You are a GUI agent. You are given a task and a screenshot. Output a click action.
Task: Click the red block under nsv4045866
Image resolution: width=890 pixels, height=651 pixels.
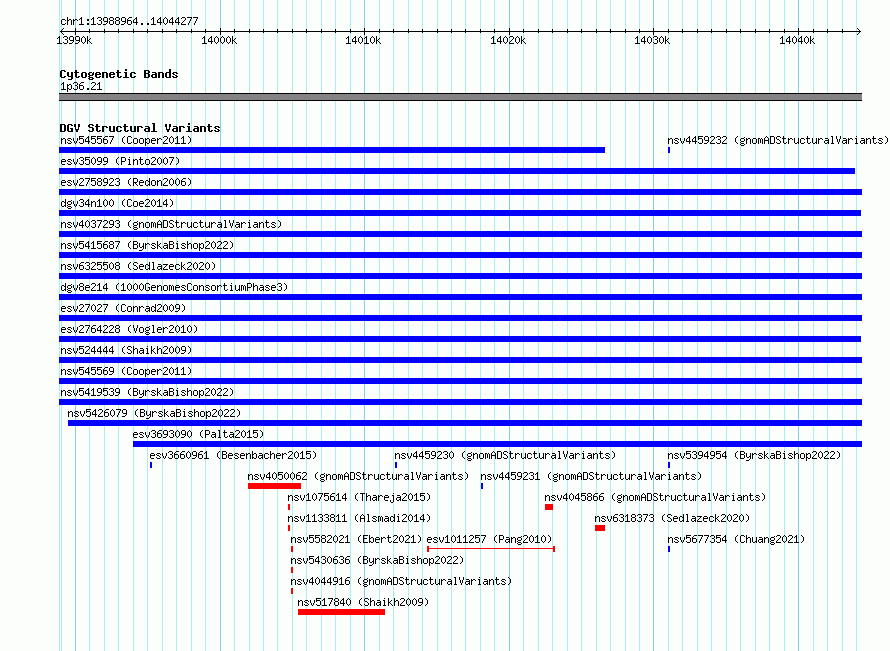(549, 507)
